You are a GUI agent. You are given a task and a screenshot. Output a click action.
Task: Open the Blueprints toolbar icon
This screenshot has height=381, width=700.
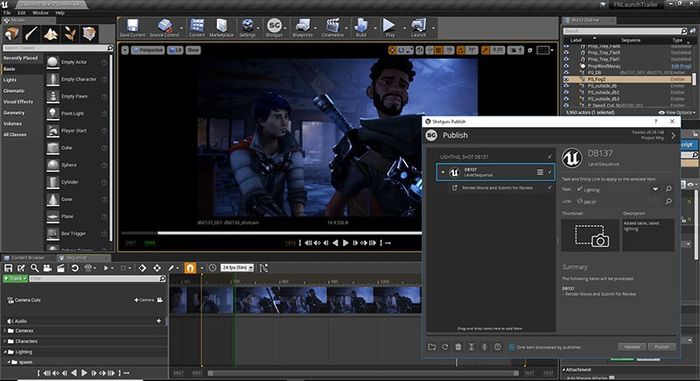pyautogui.click(x=302, y=27)
